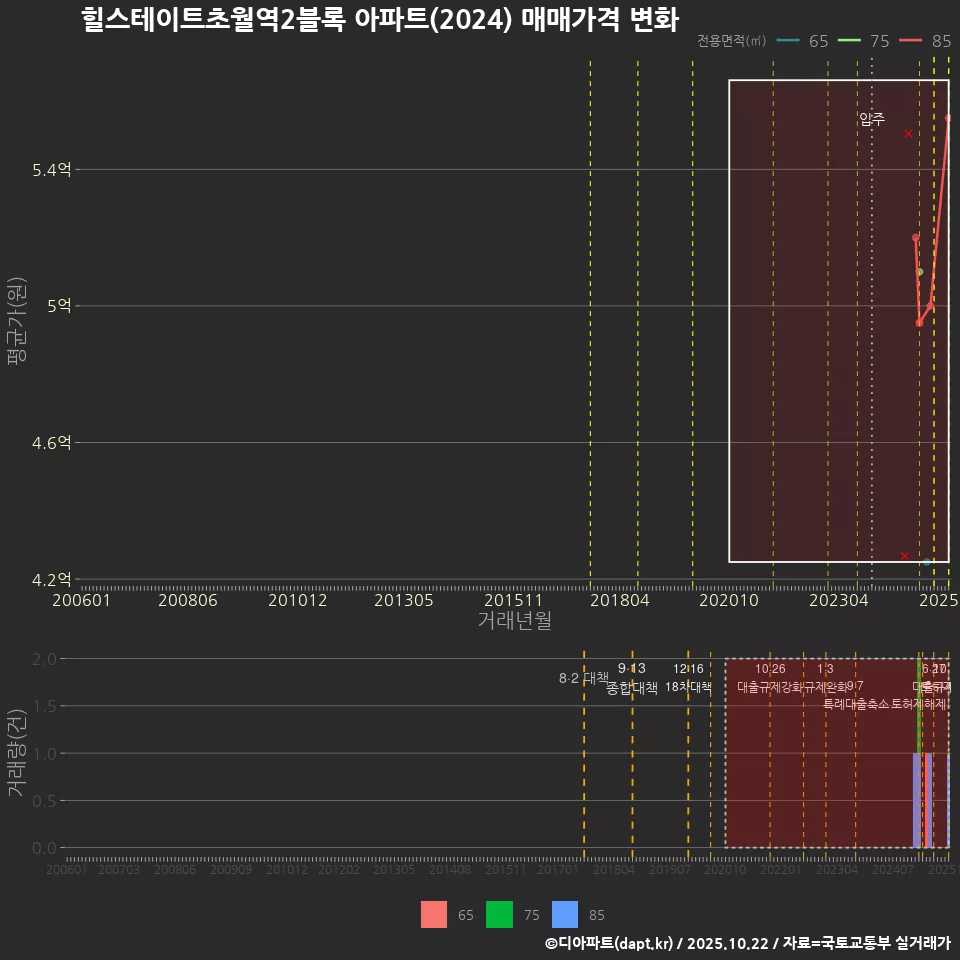Select the red 65 legend swatch at bottom
960x960 pixels.
[432, 914]
